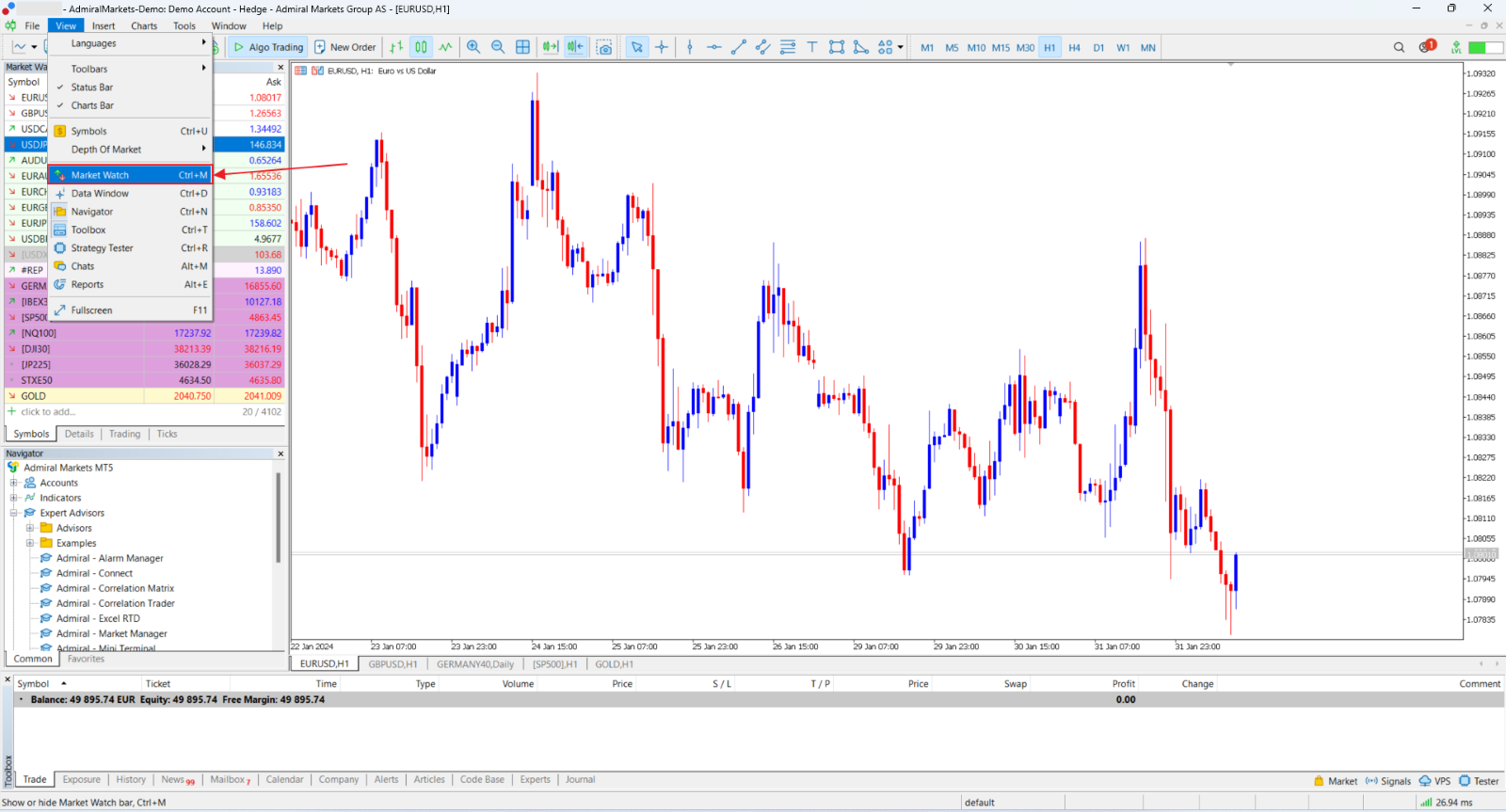Image resolution: width=1506 pixels, height=812 pixels.
Task: Set timeframe to M30
Action: (1025, 47)
